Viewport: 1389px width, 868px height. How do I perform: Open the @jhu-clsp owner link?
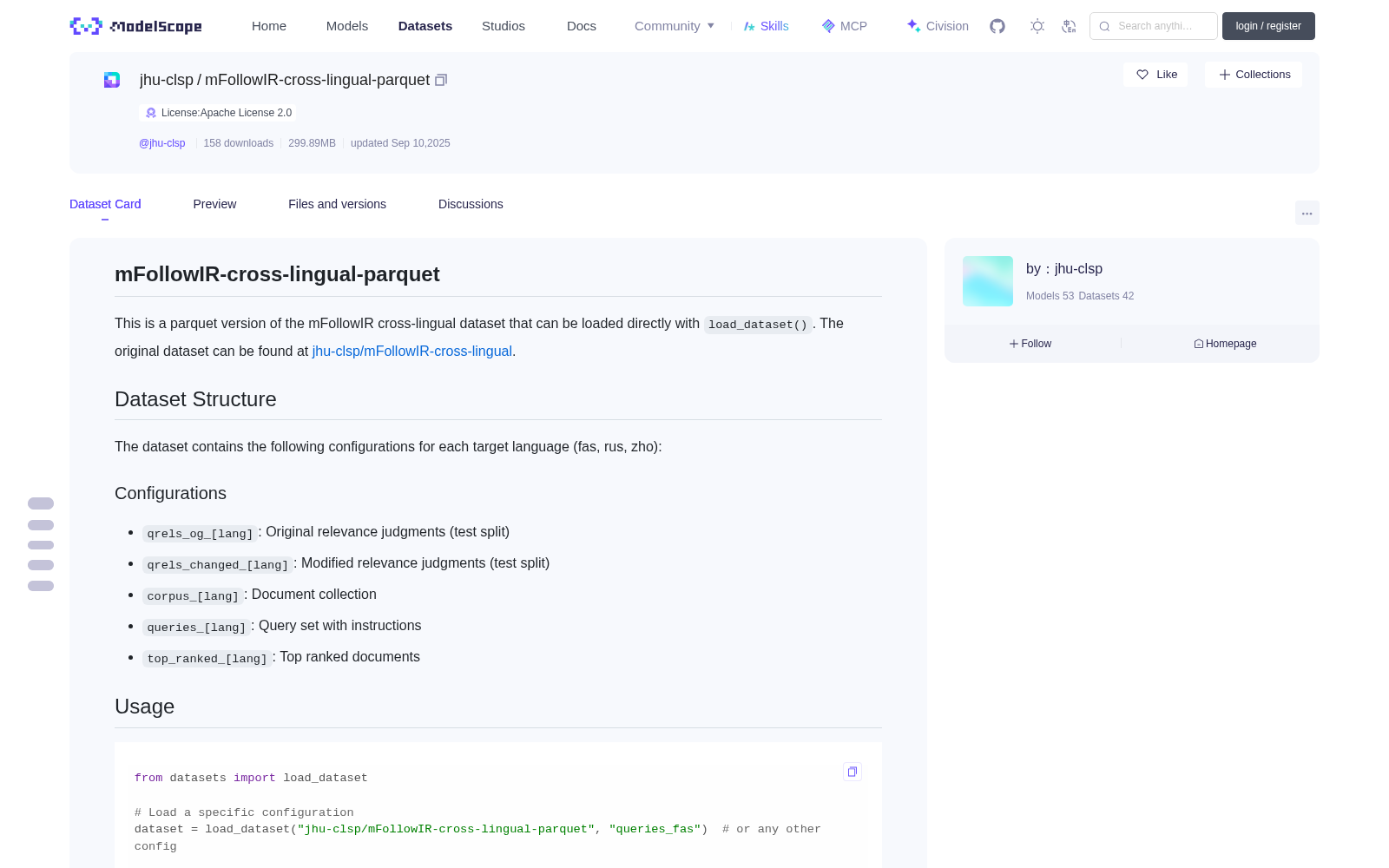(162, 143)
